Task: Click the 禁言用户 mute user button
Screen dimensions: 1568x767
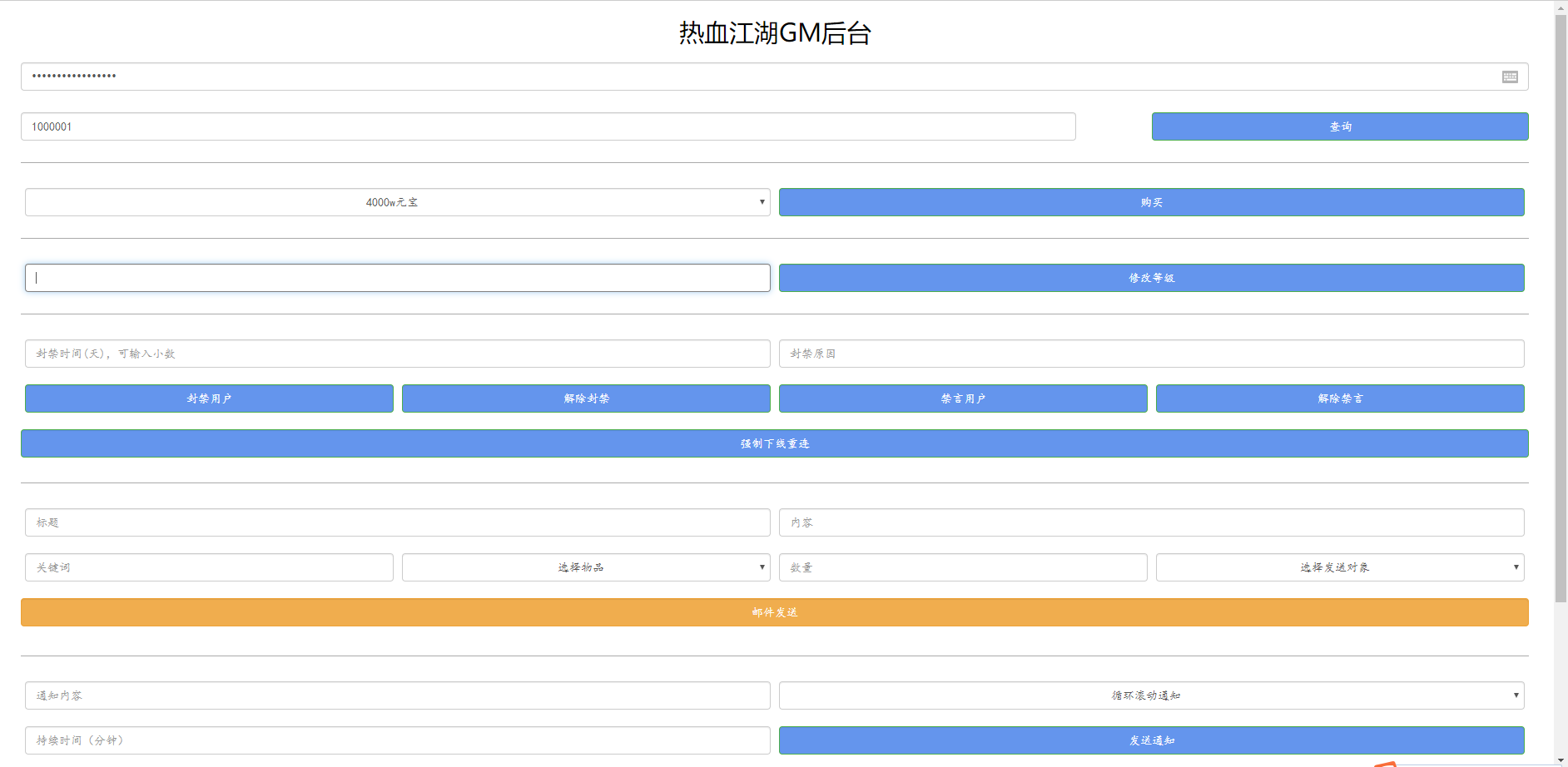Action: [962, 398]
